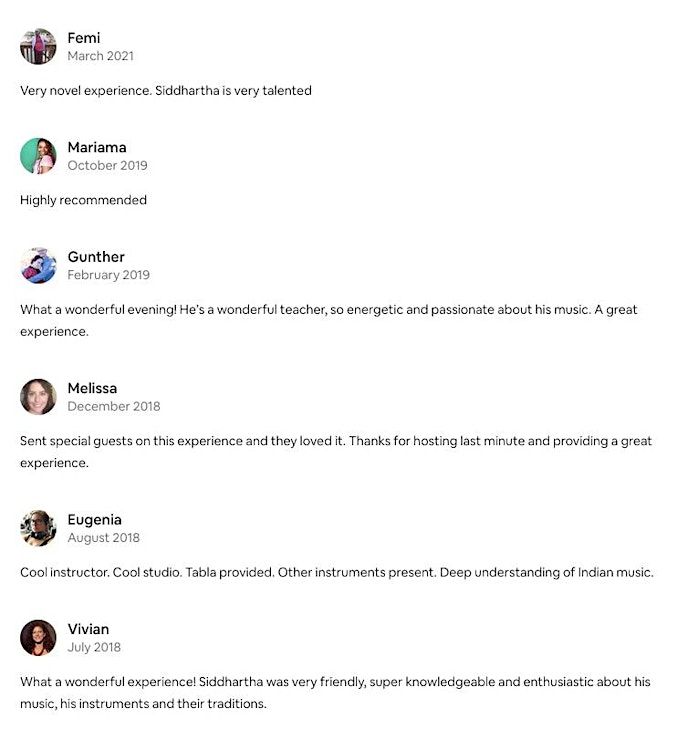Open the Mariama reviewer name link

point(96,147)
